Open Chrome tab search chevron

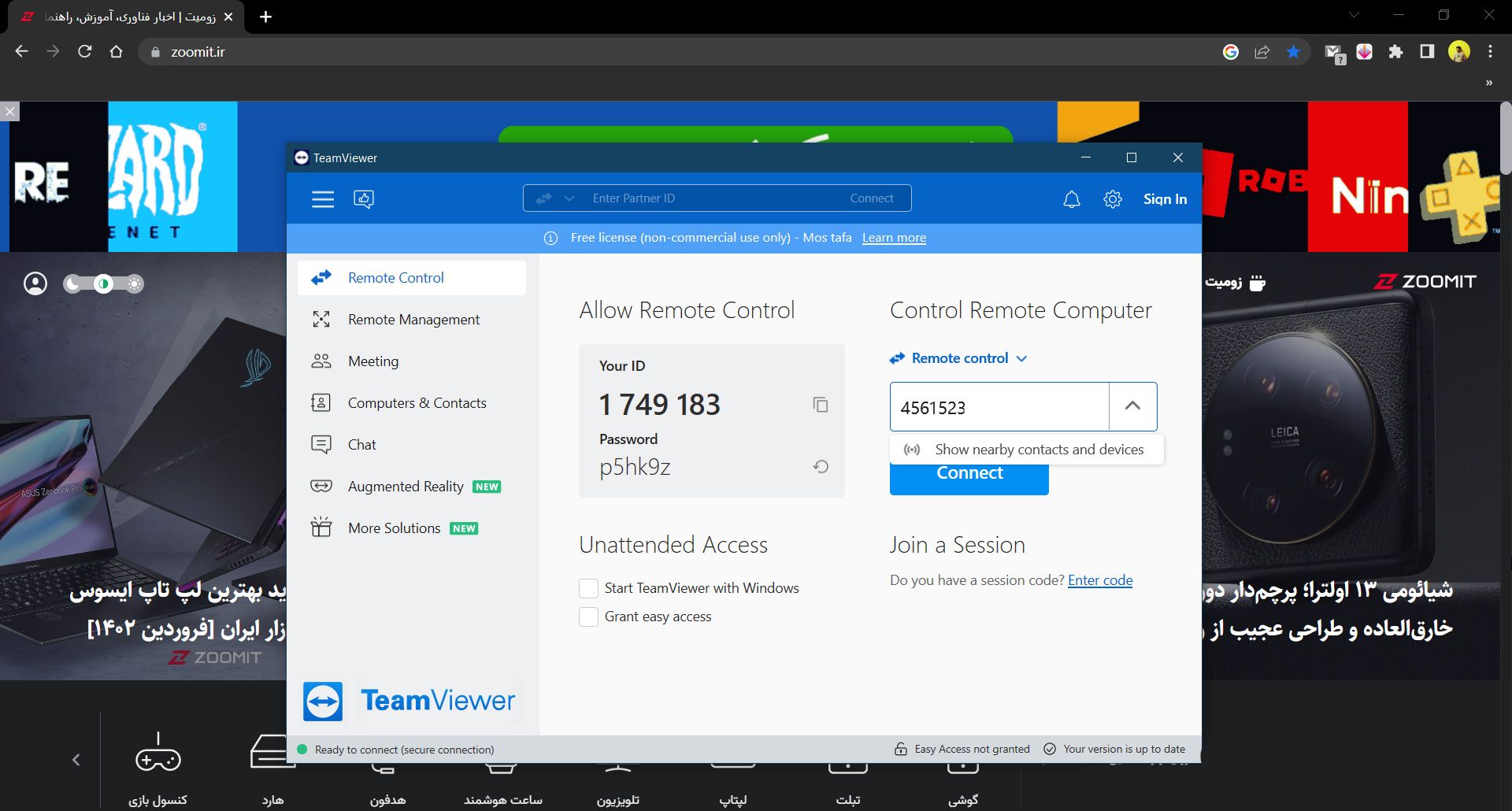[1354, 15]
